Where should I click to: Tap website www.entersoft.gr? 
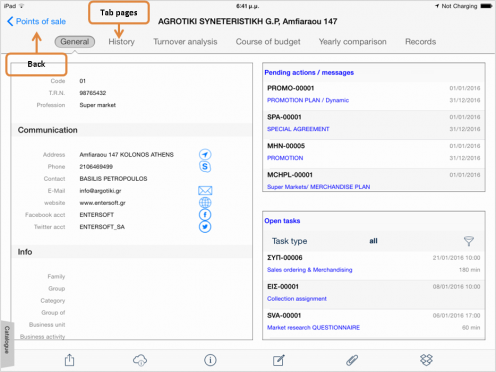(102, 203)
